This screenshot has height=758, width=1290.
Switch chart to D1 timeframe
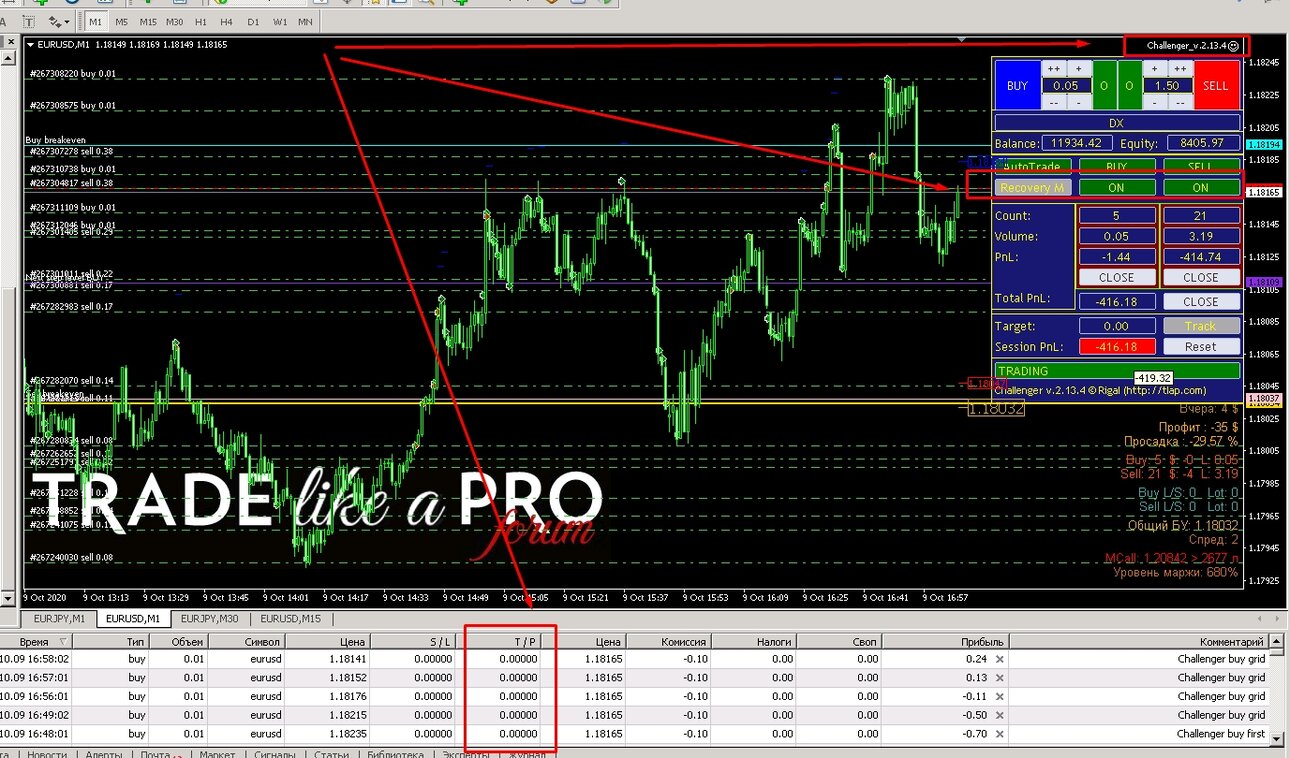click(x=253, y=21)
